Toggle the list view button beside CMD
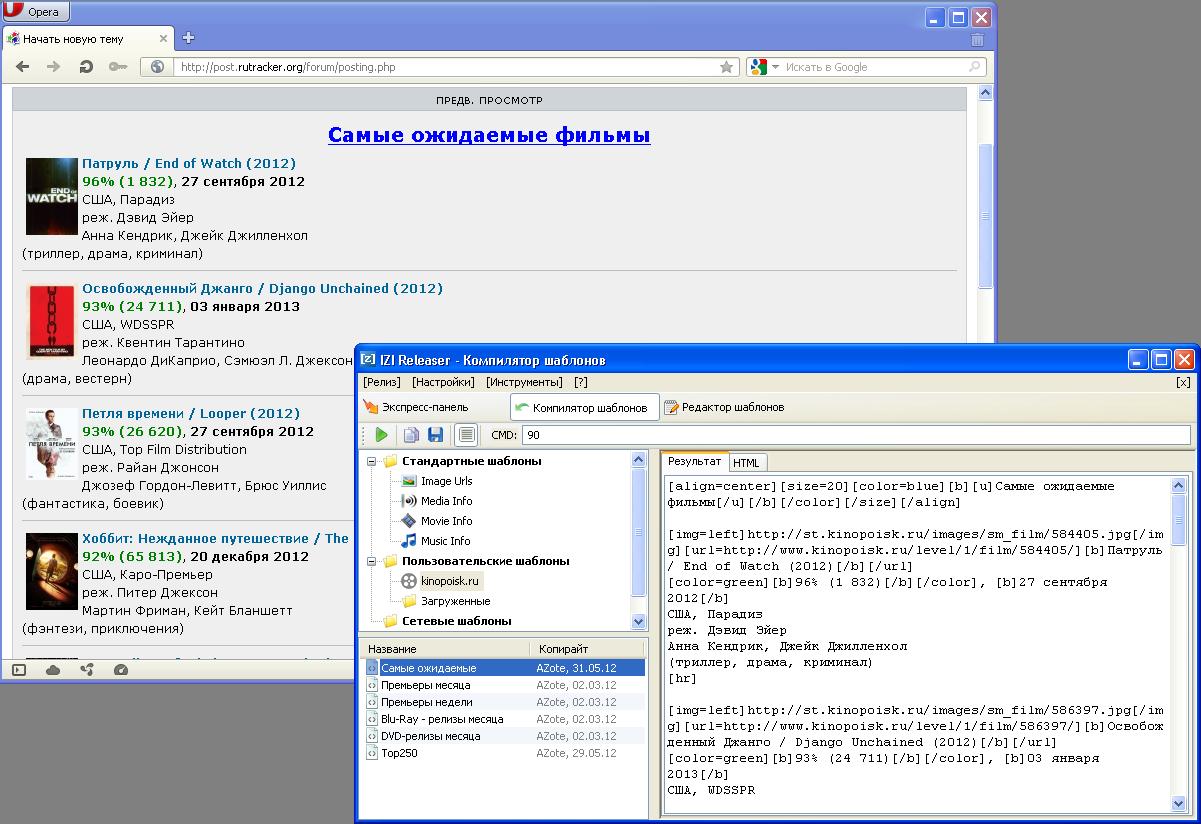Image resolution: width=1201 pixels, height=824 pixels. click(466, 435)
